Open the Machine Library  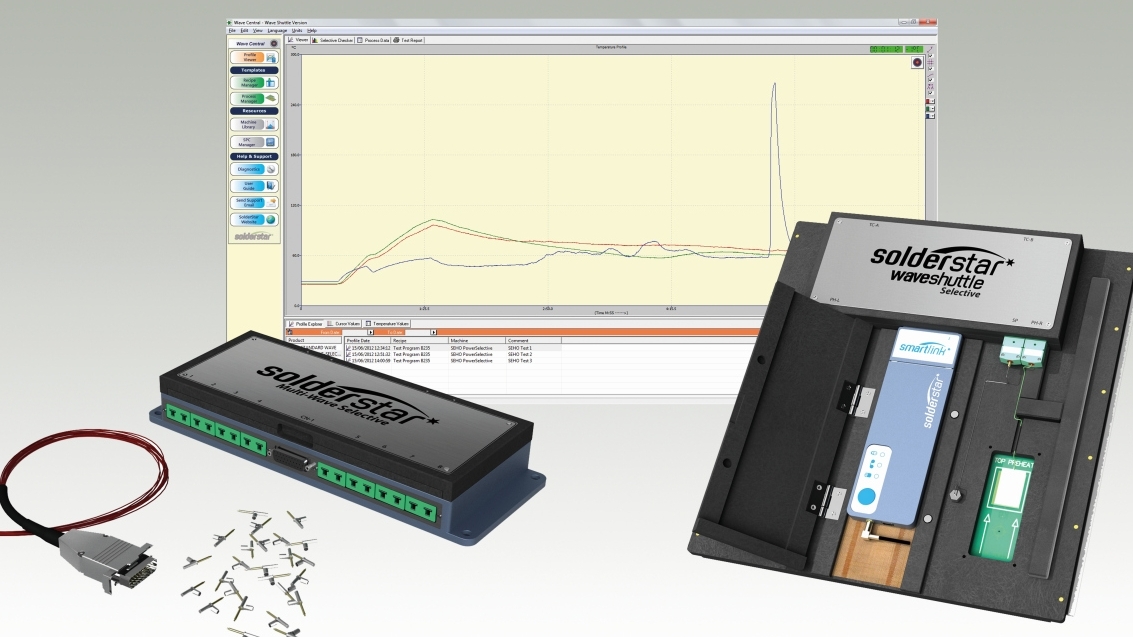coord(254,124)
